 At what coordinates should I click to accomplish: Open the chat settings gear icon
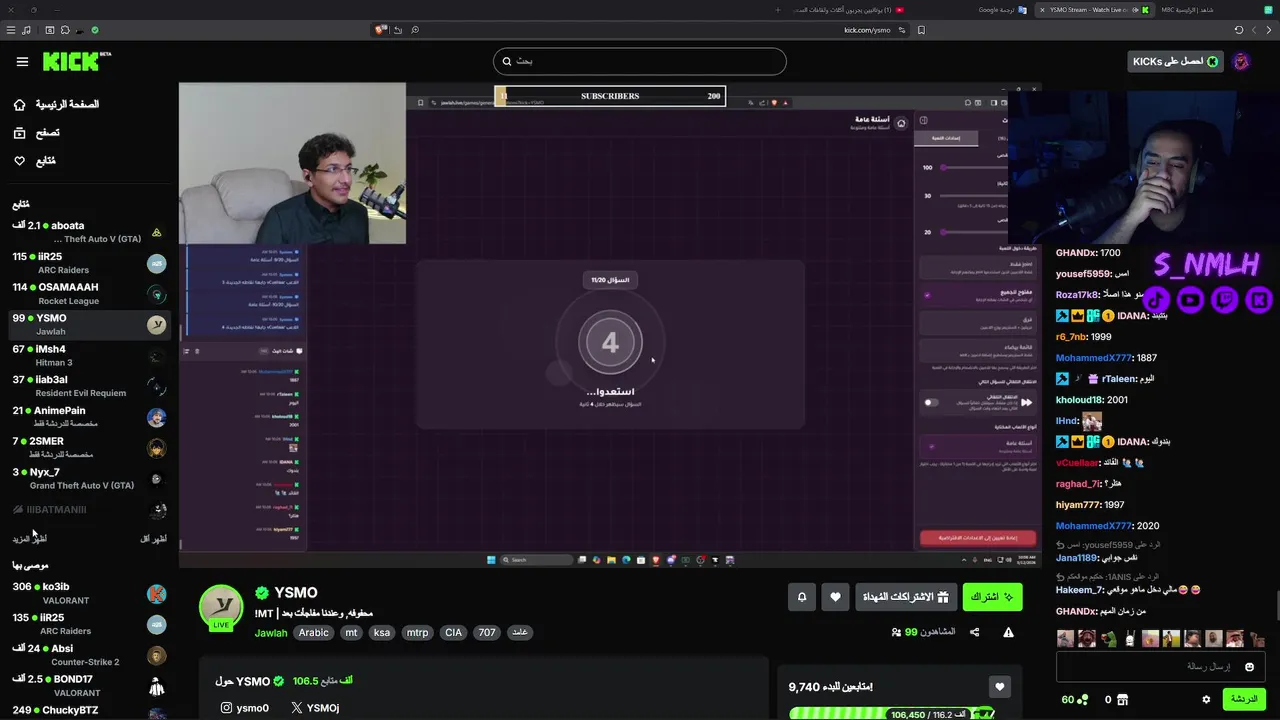pos(1206,699)
